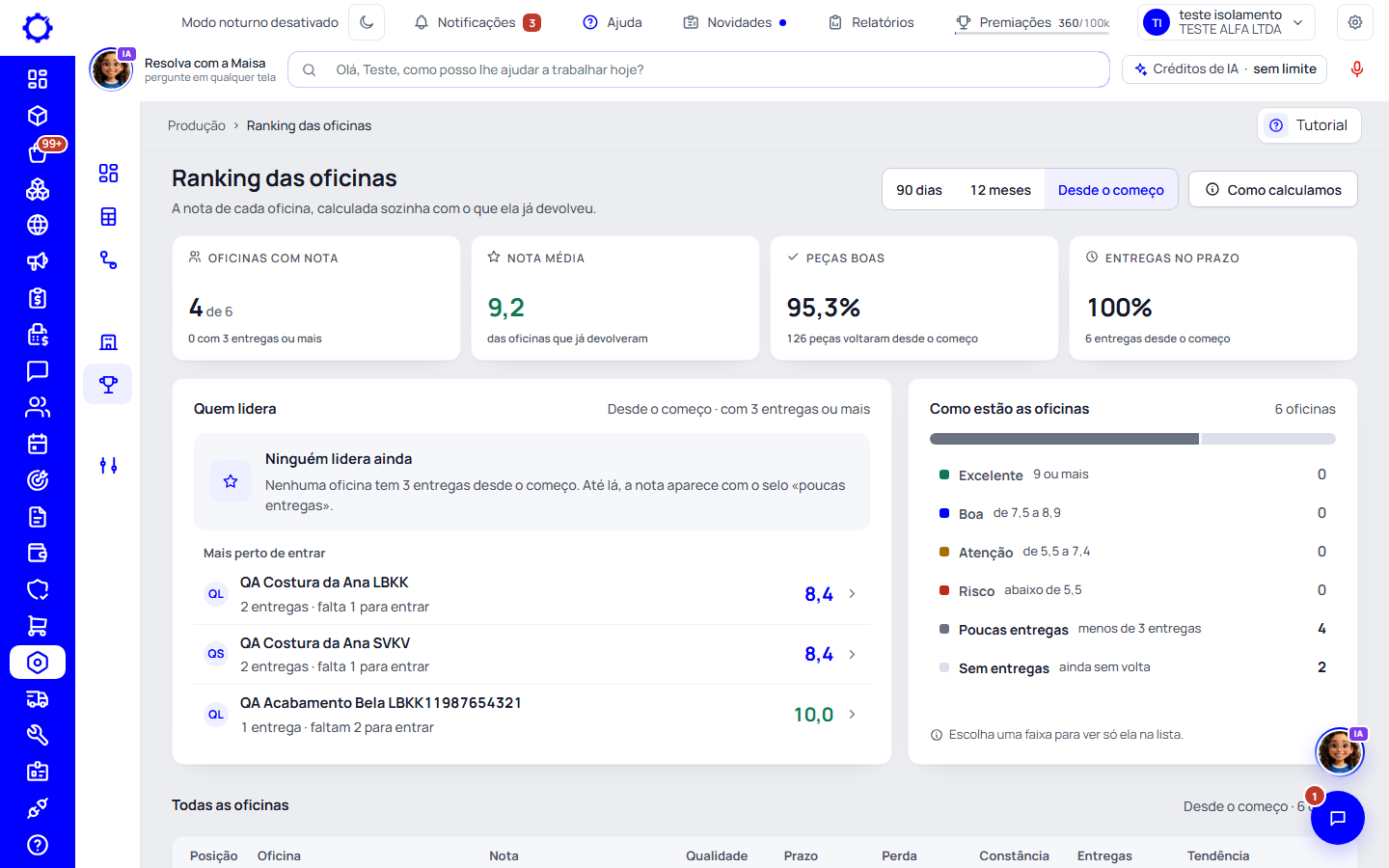Go to Produção breadcrumb link

(x=197, y=125)
